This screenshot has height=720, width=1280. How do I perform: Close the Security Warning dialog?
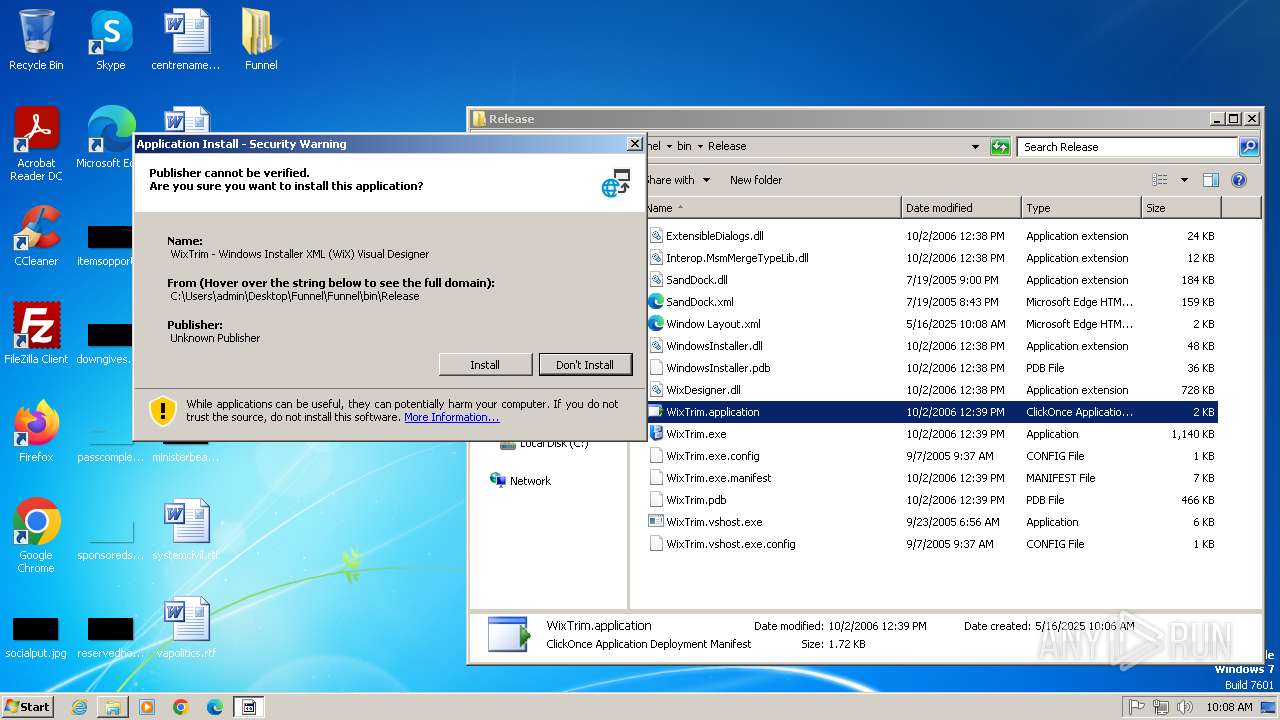(x=634, y=144)
